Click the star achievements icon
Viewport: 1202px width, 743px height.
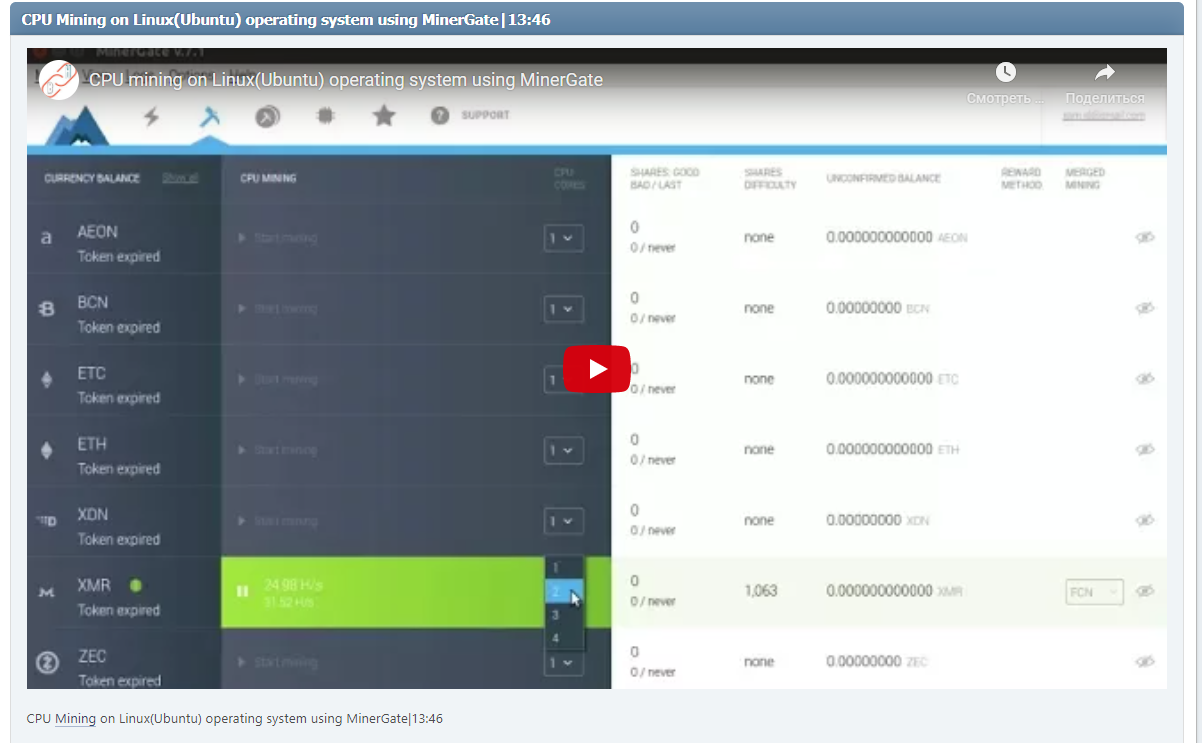pos(384,117)
